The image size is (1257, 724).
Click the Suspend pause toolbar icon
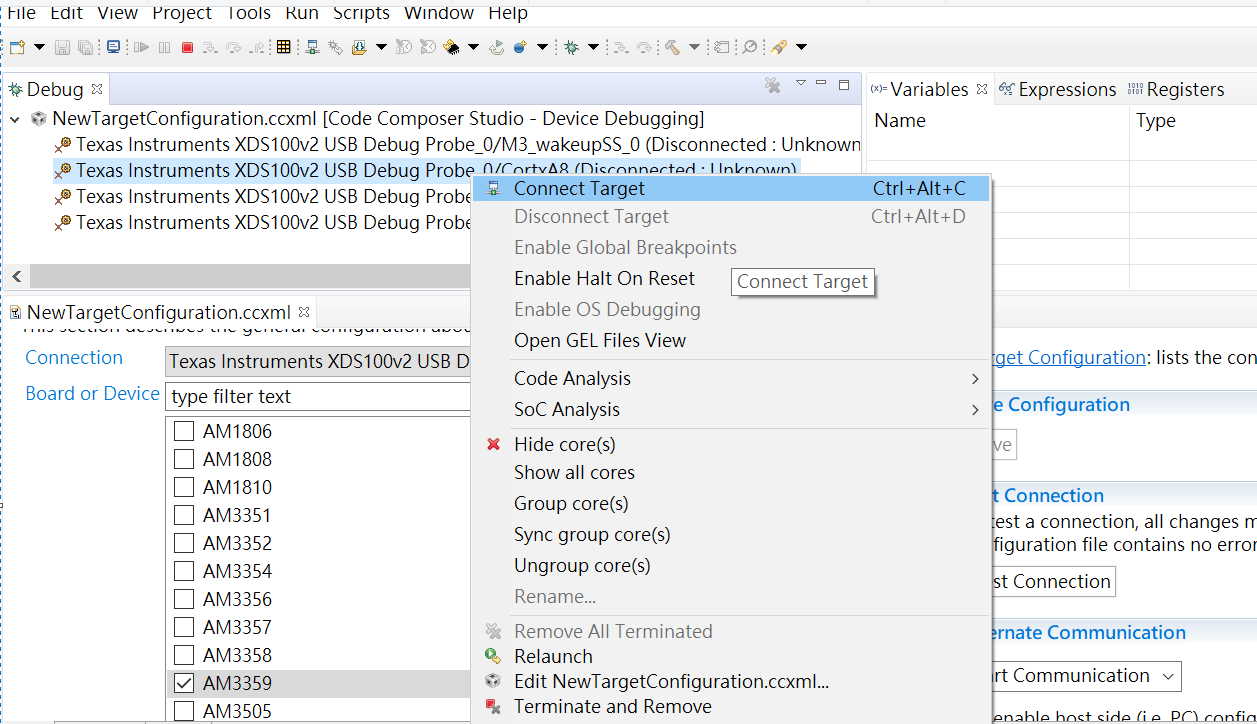[x=164, y=47]
